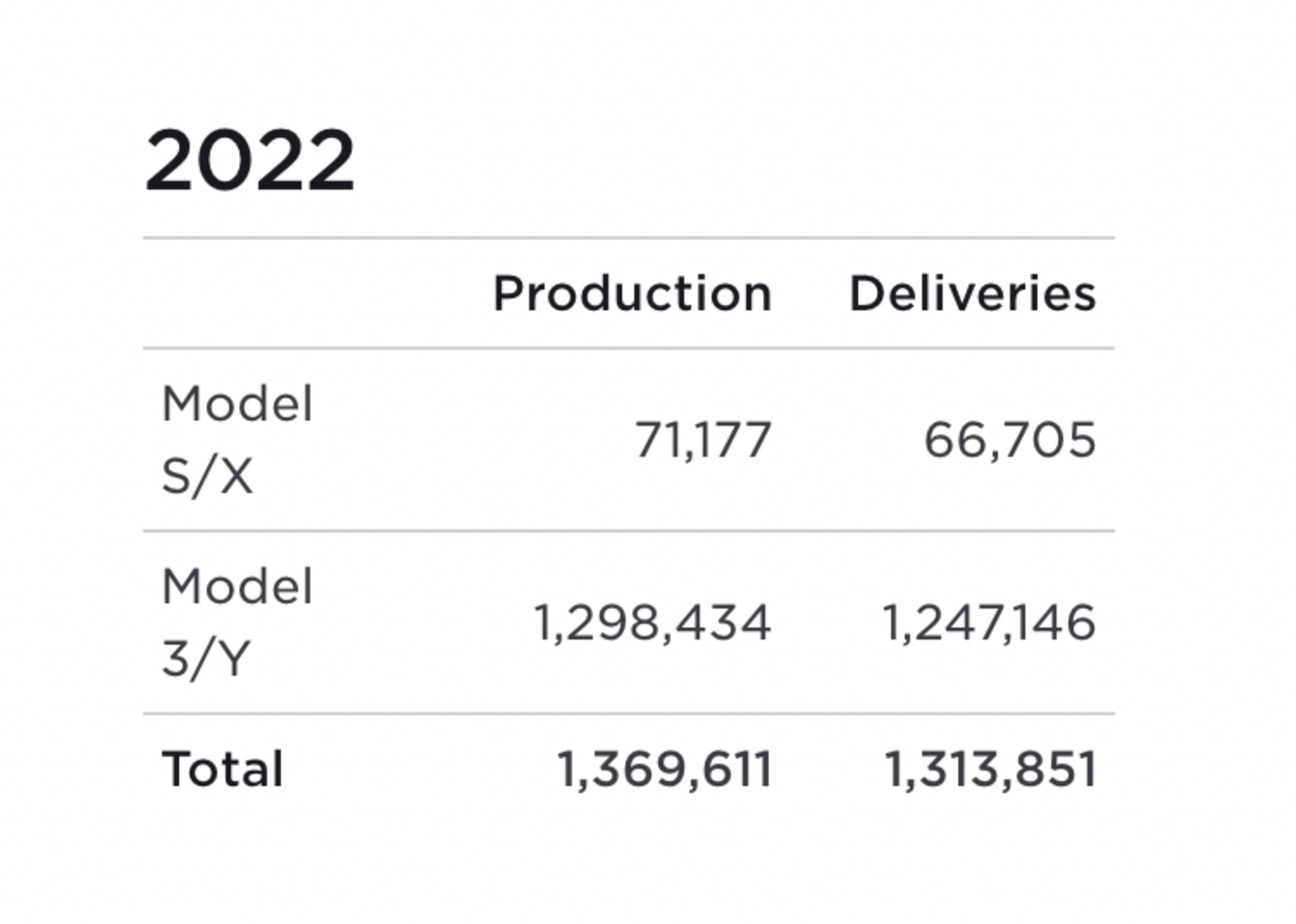1296x924 pixels.
Task: Click empty header cell left of Production
Action: 304,294
